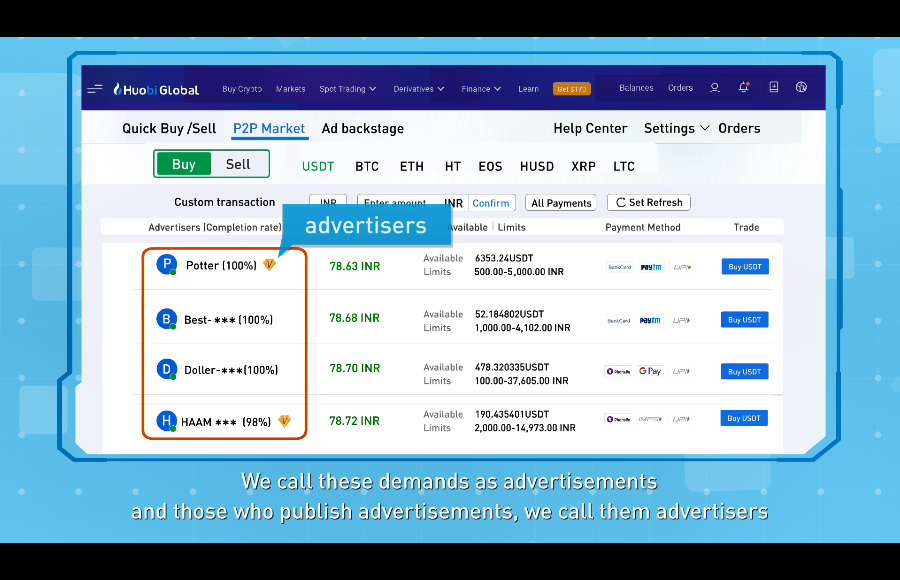Click the bank card icon in Best-*** row
This screenshot has height=580, width=900.
pos(619,320)
